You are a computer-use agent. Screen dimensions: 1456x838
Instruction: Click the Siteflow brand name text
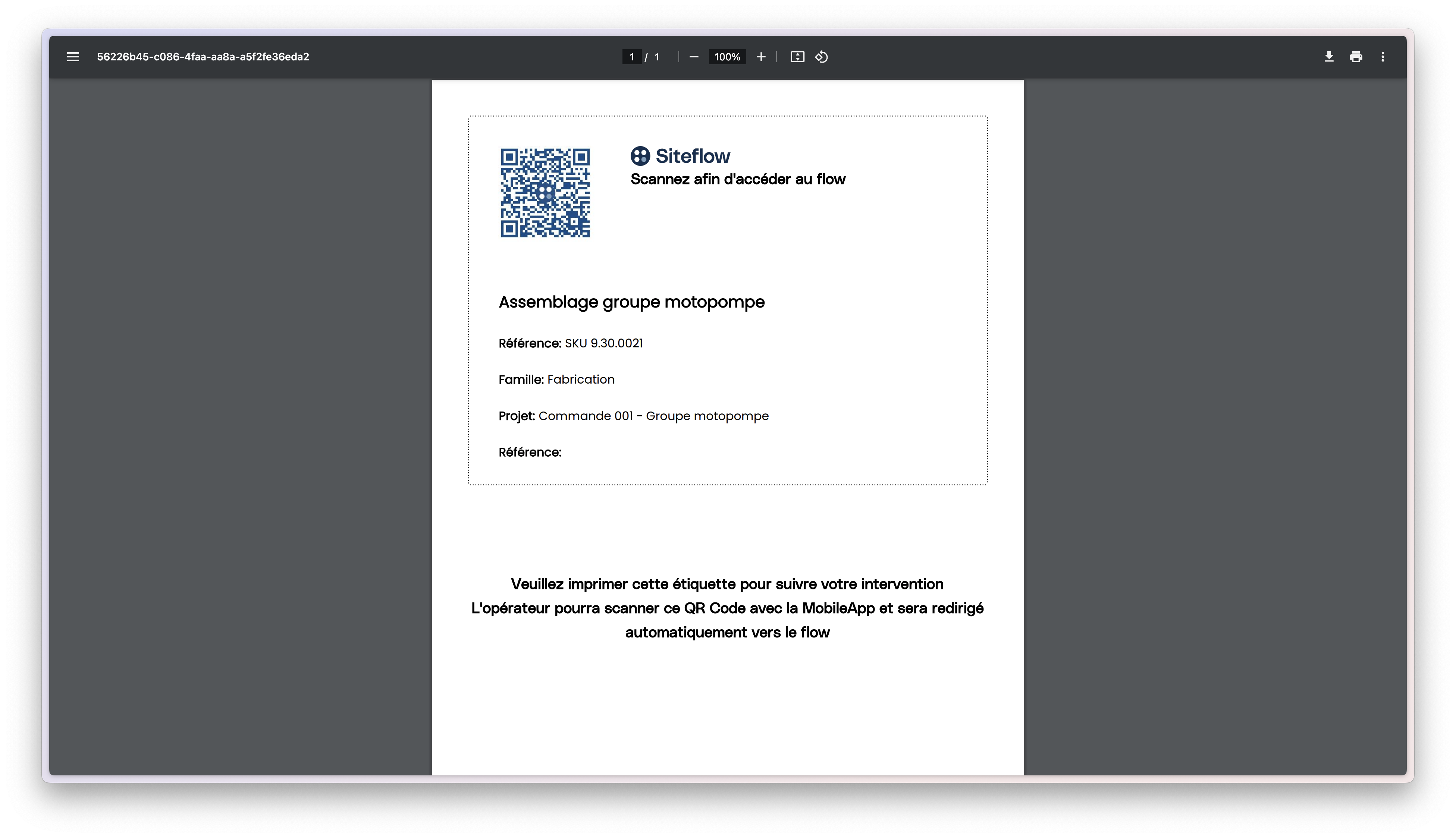pyautogui.click(x=693, y=156)
